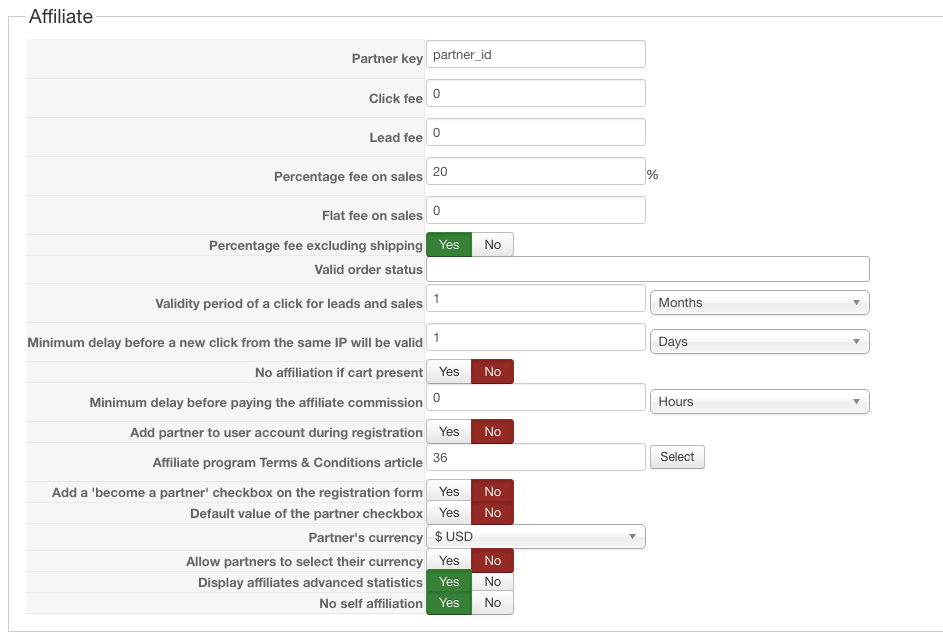Image resolution: width=943 pixels, height=640 pixels.
Task: Click into the Click fee field
Action: (x=536, y=94)
